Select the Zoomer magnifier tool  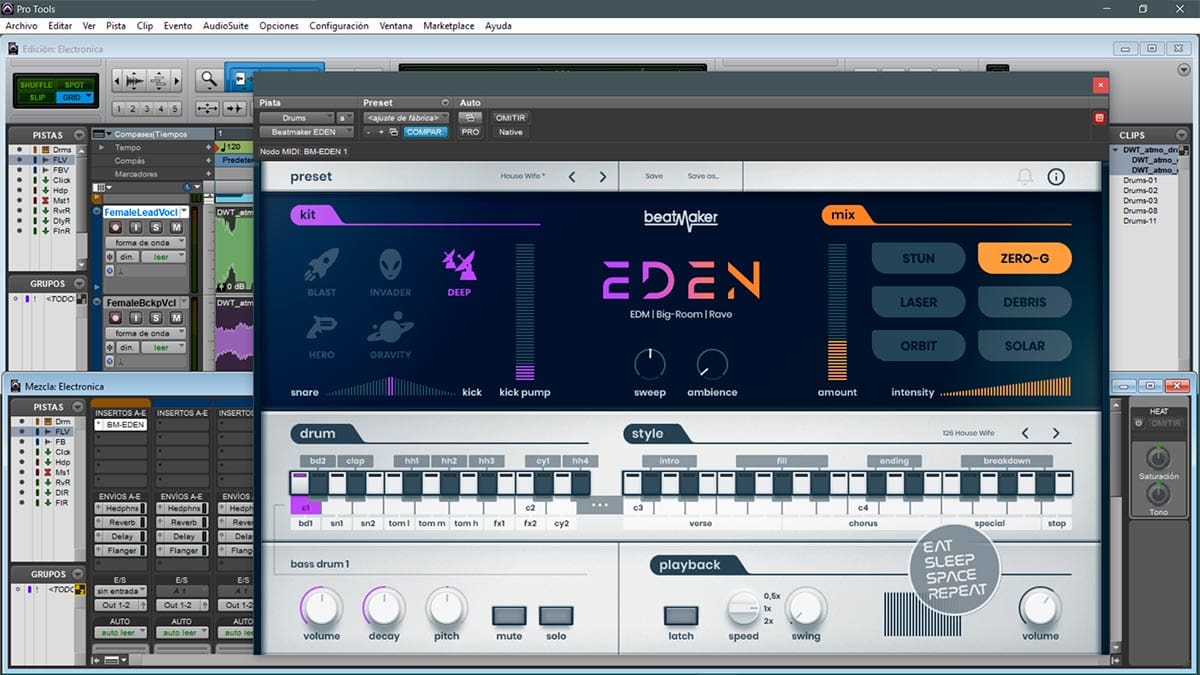click(208, 80)
